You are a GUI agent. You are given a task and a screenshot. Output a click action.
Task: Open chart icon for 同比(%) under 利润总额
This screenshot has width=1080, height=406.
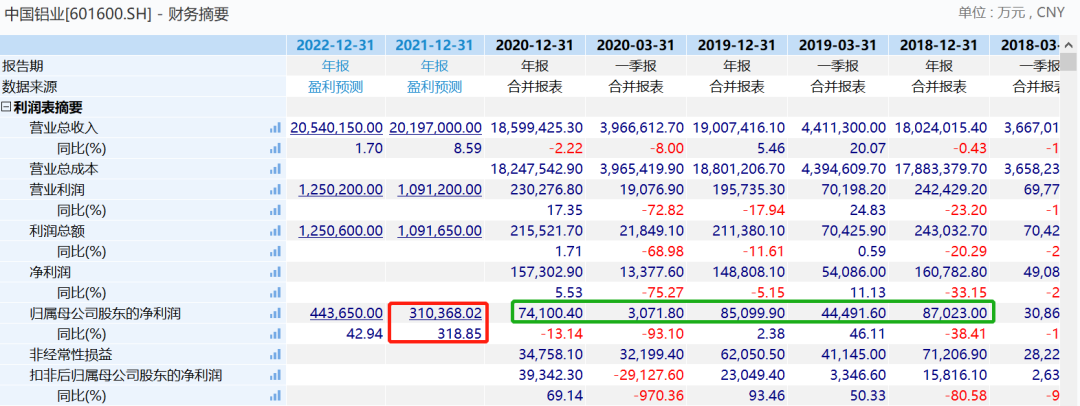tap(276, 252)
